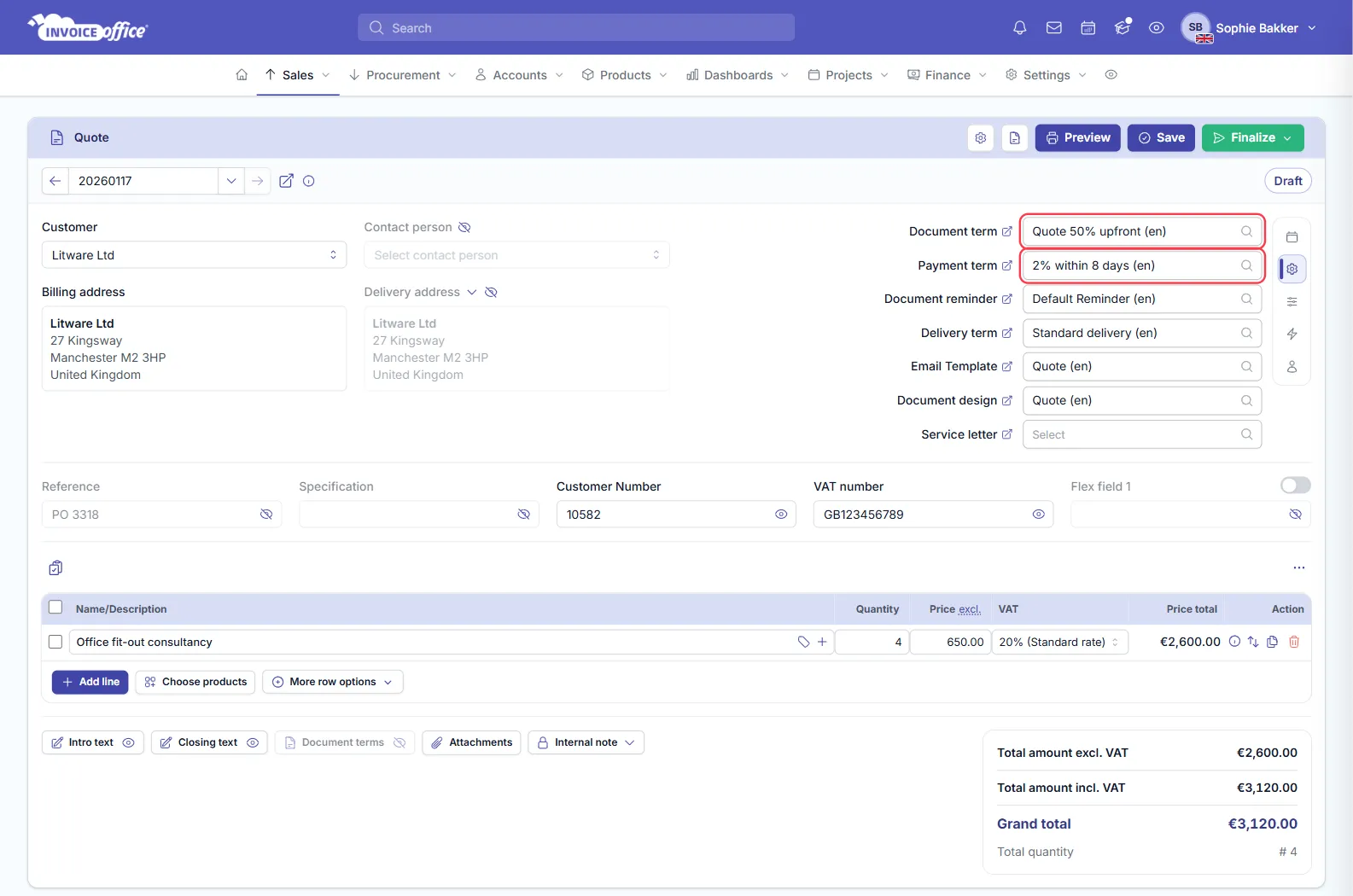Toggle Contact person visibility
The height and width of the screenshot is (896, 1353).
tap(464, 227)
